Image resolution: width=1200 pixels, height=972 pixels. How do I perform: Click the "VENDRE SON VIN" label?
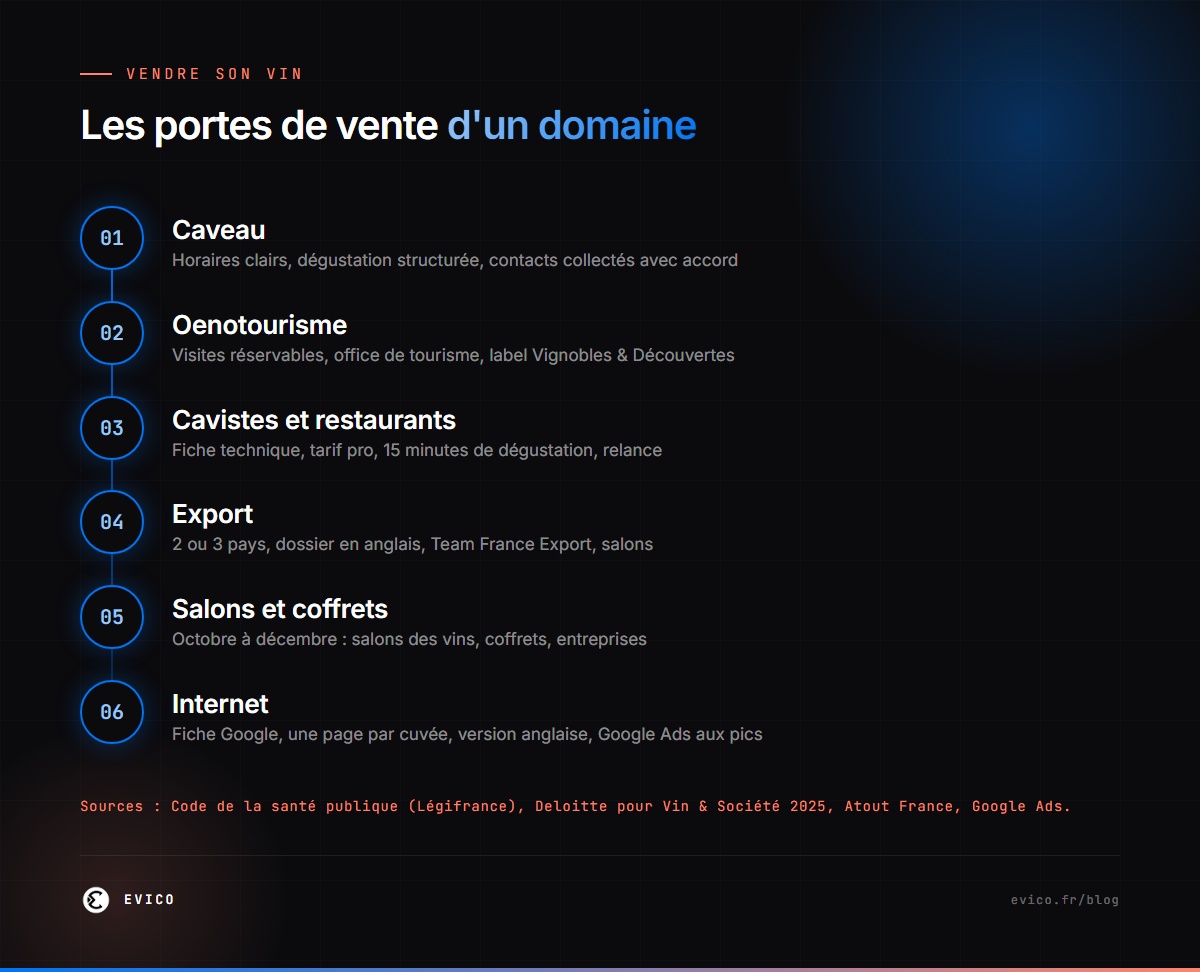coord(214,74)
